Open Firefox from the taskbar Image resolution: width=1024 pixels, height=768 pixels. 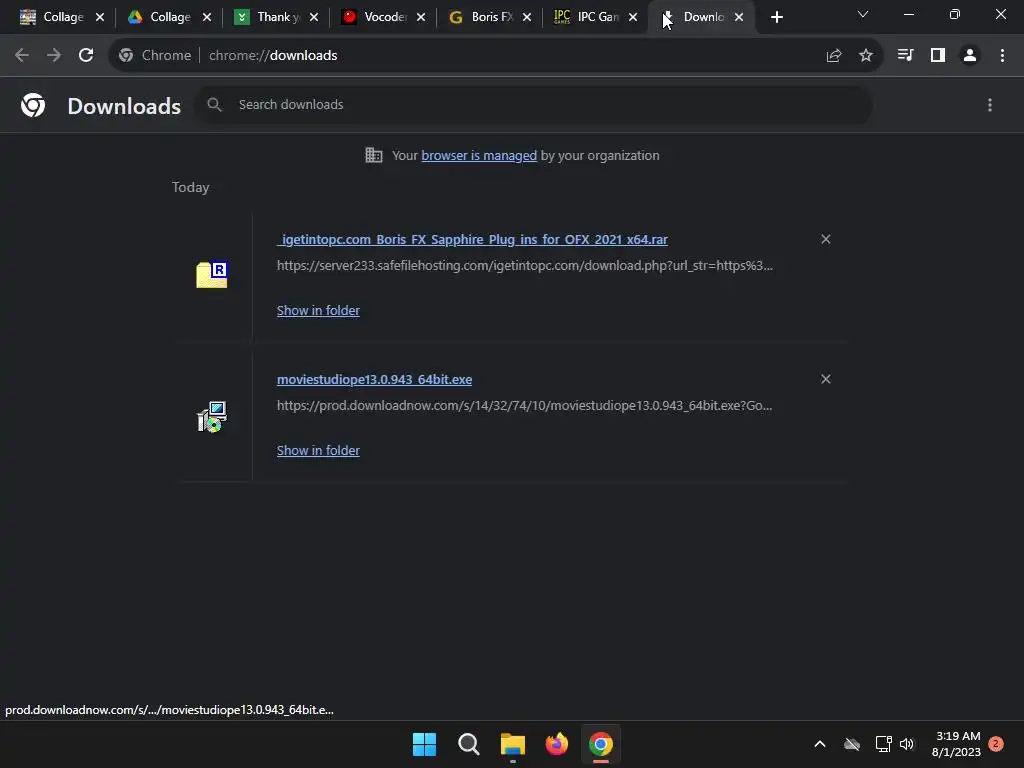pos(556,744)
